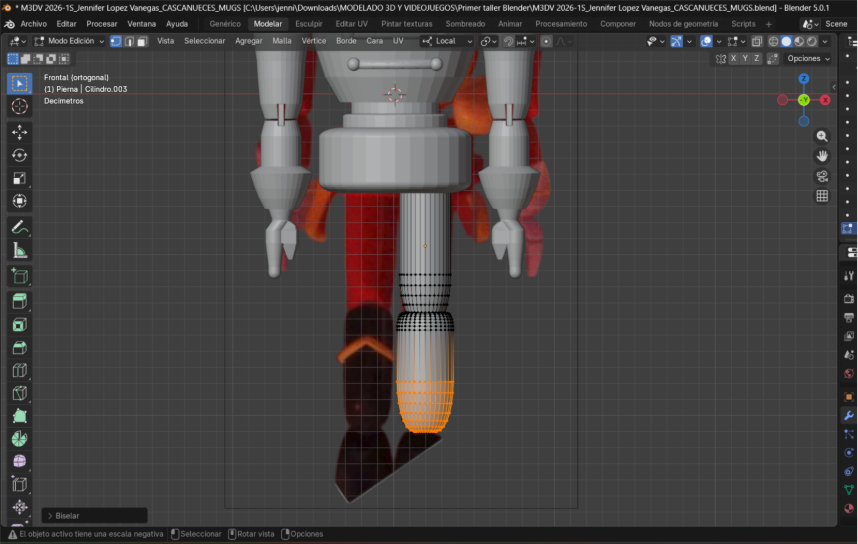The width and height of the screenshot is (858, 544).
Task: Choose the Measure tool
Action: (x=19, y=250)
